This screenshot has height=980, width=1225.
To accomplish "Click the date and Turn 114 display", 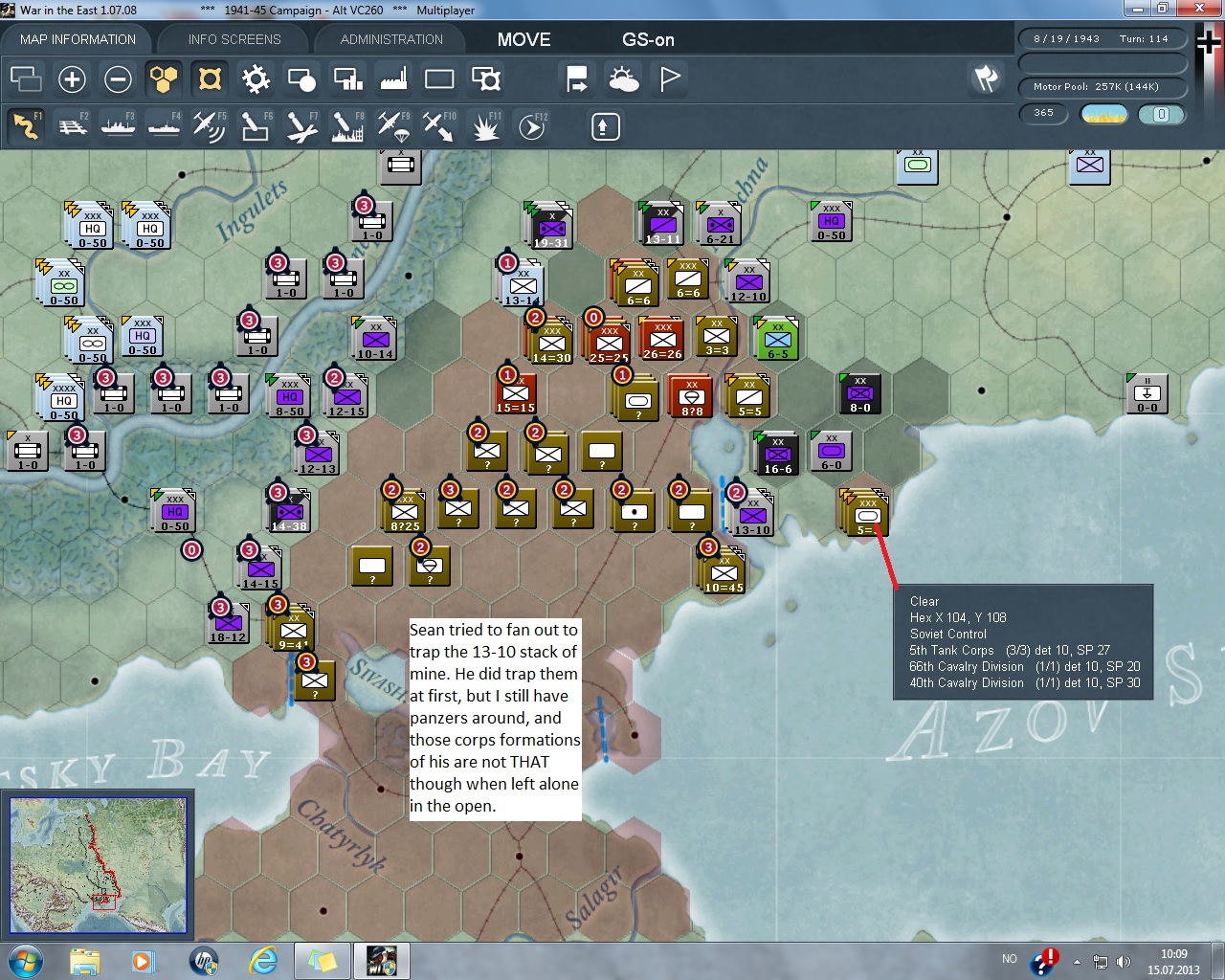I will (x=1102, y=39).
